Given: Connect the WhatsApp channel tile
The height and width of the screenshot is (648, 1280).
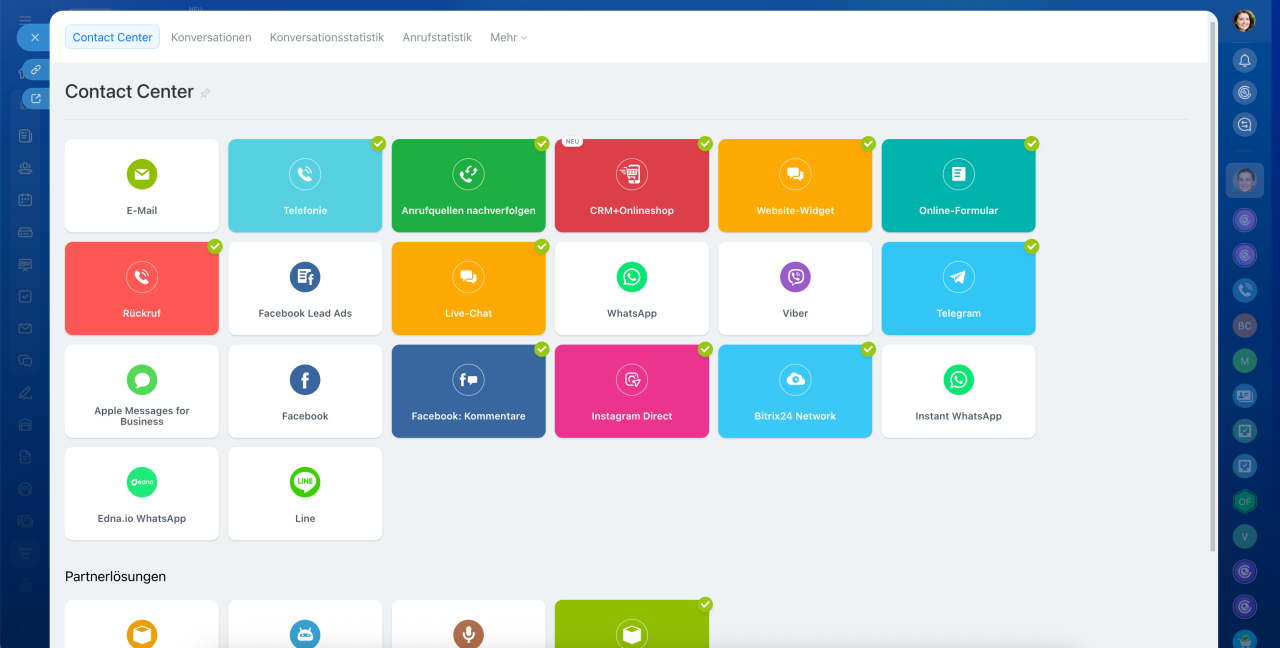Looking at the screenshot, I should tap(632, 288).
